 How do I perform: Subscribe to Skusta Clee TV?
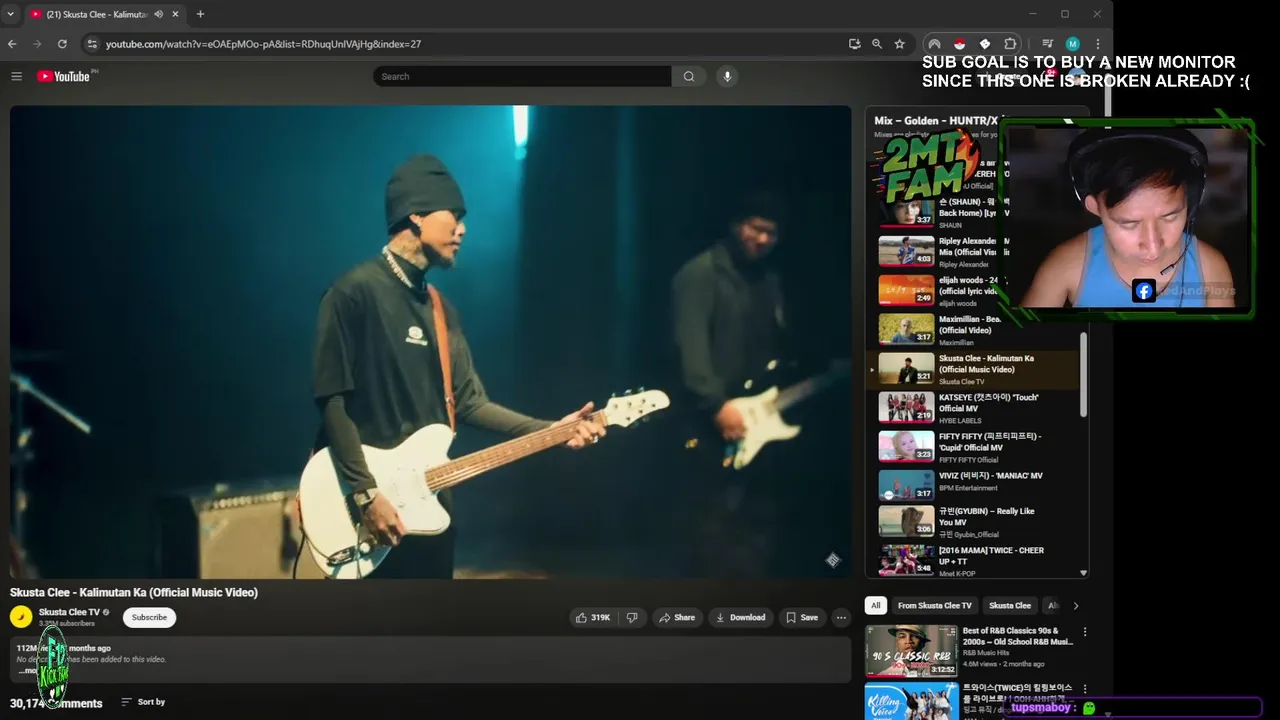point(149,618)
